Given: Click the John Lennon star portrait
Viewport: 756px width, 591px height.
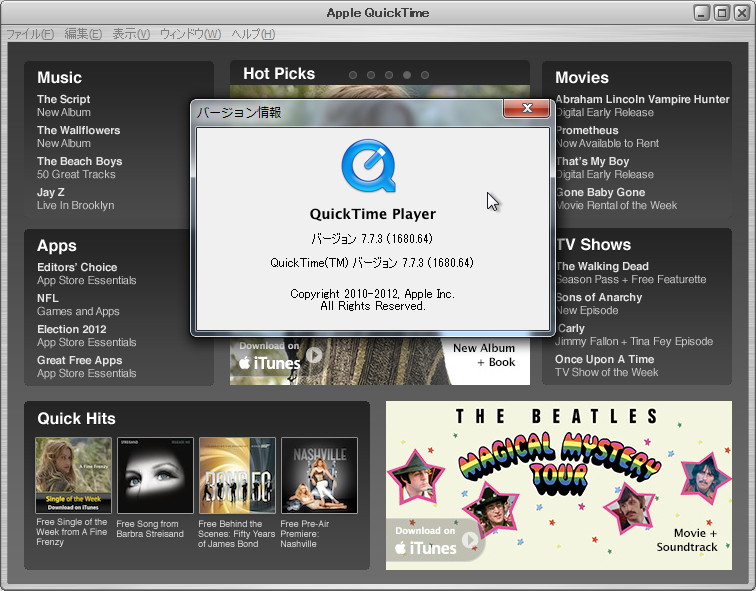Looking at the screenshot, I should (490, 510).
